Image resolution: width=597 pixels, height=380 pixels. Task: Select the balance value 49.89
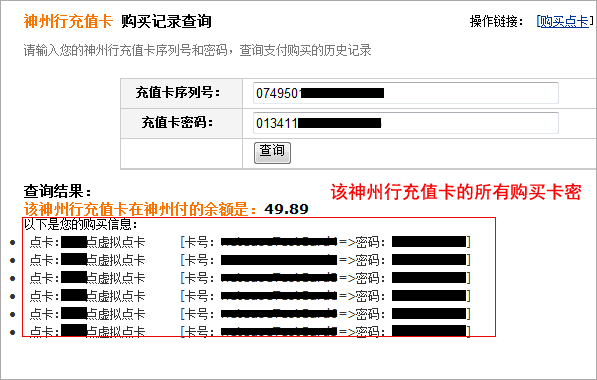[286, 209]
